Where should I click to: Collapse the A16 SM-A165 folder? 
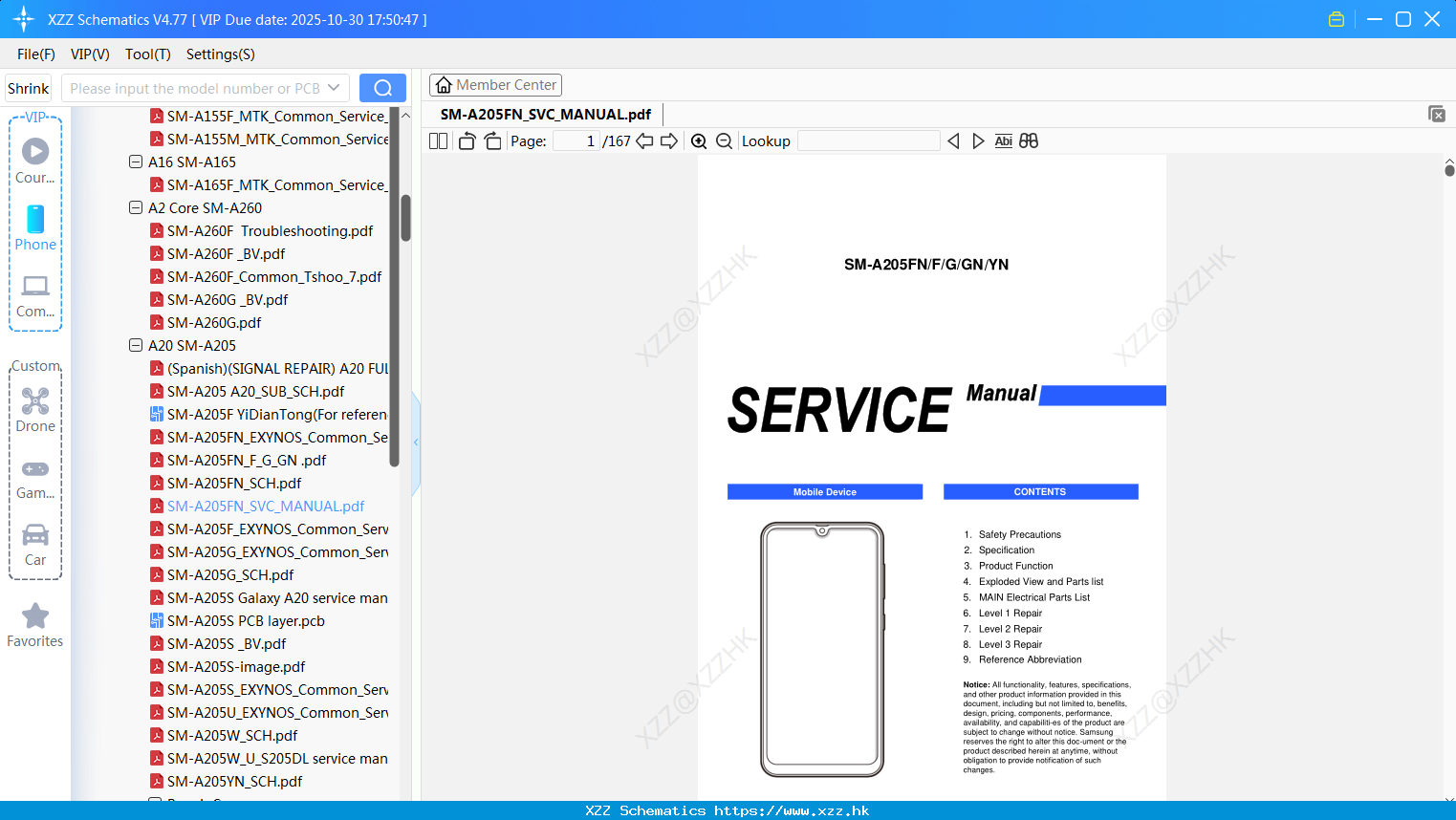click(x=136, y=162)
